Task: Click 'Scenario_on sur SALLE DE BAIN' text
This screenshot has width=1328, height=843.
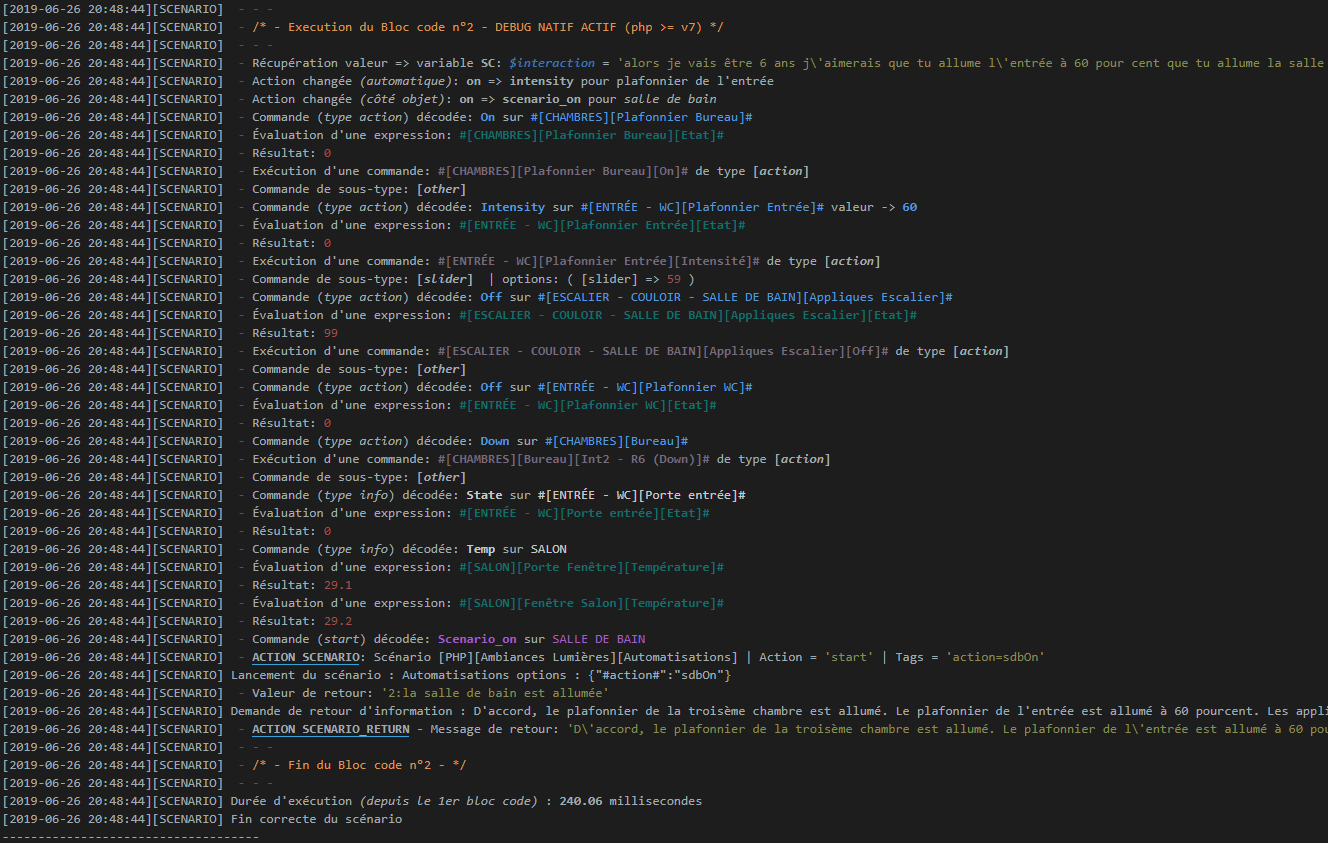Action: (x=541, y=639)
